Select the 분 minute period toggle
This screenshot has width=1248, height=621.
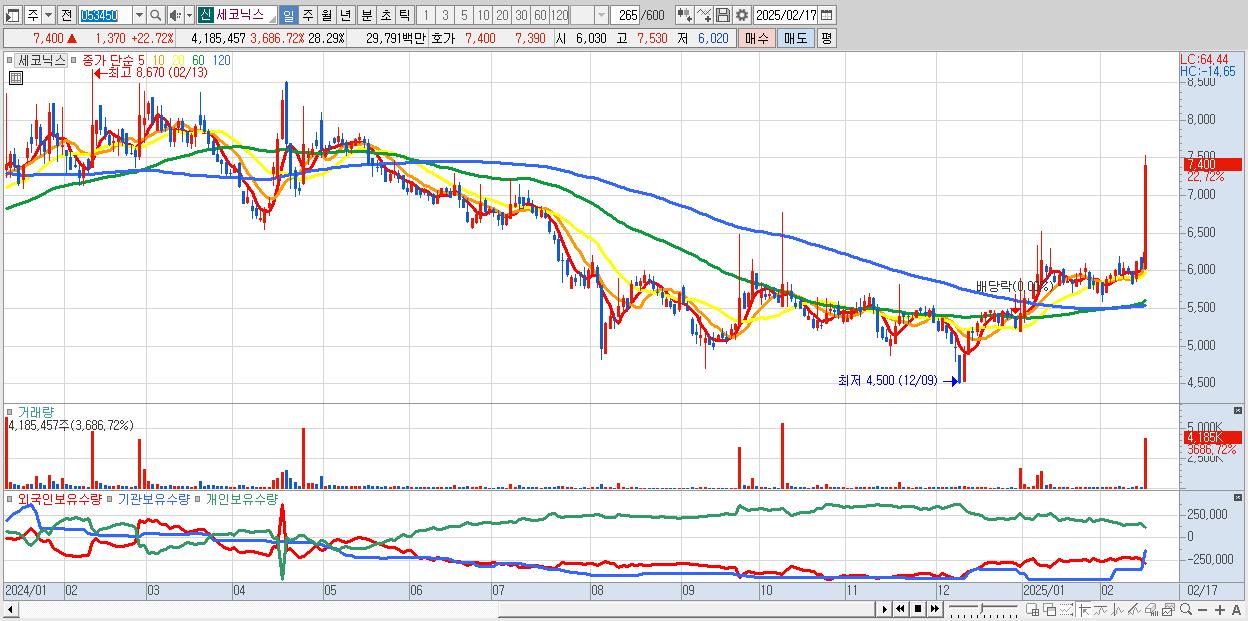click(366, 15)
